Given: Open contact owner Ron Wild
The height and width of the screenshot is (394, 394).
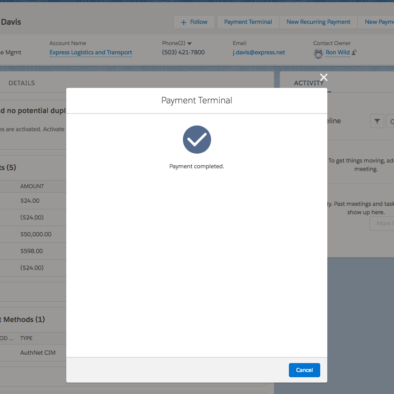Looking at the screenshot, I should (x=338, y=52).
